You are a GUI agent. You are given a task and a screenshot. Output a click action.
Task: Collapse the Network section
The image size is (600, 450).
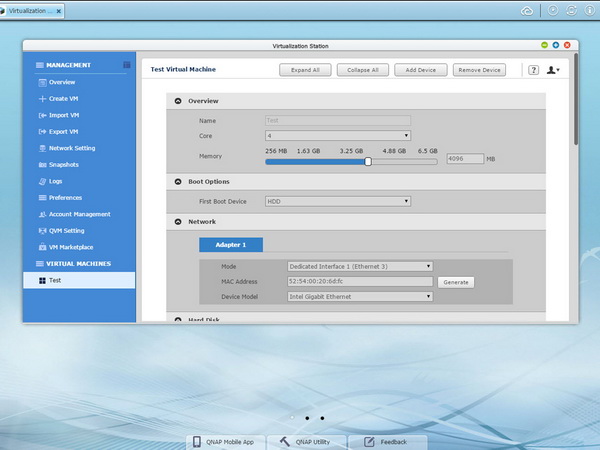(178, 221)
